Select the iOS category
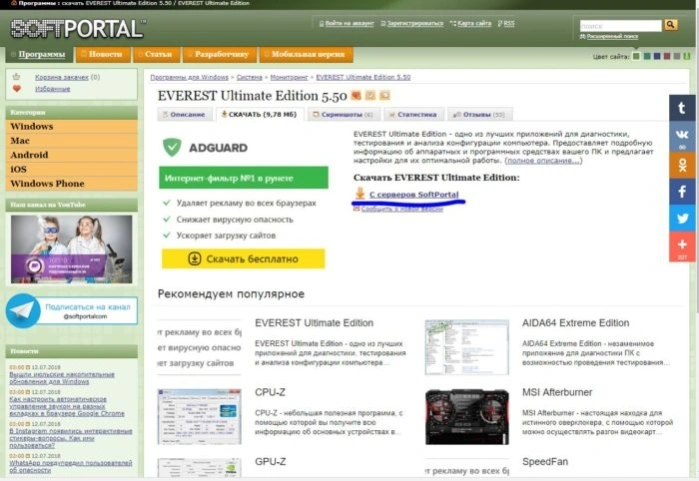699x481 pixels. click(71, 169)
